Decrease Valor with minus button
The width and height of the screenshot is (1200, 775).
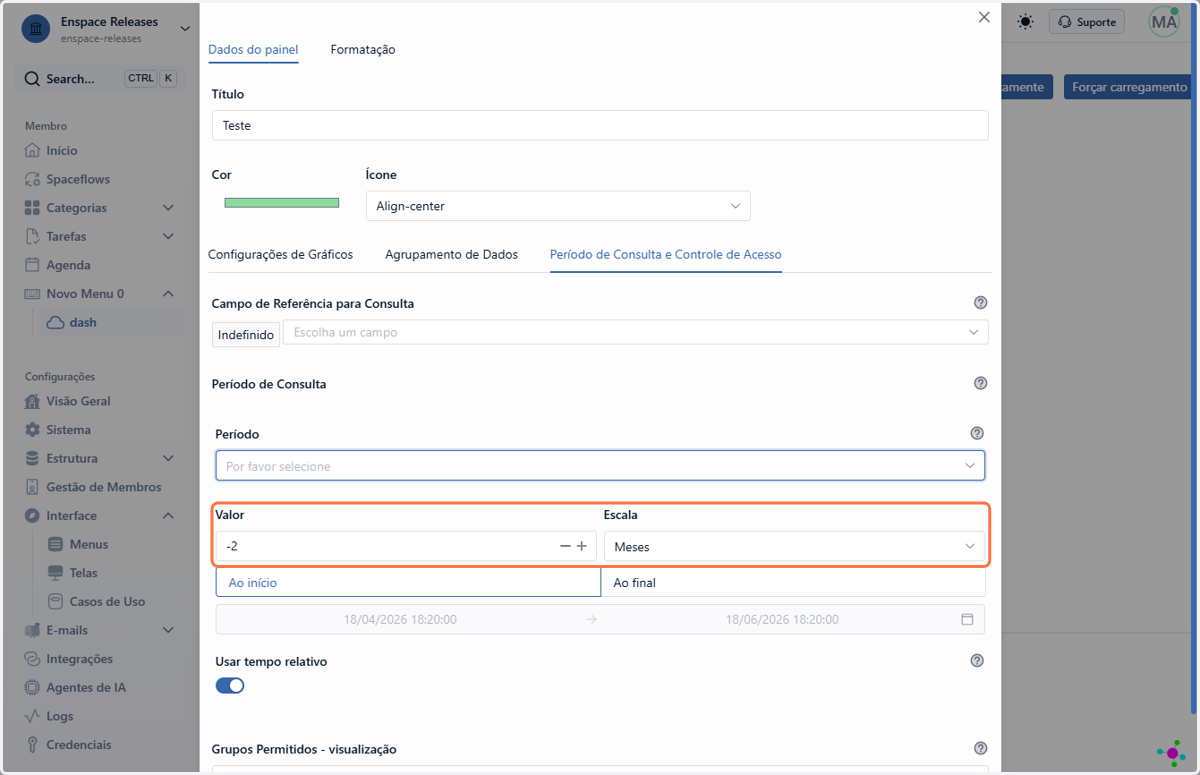pos(565,546)
